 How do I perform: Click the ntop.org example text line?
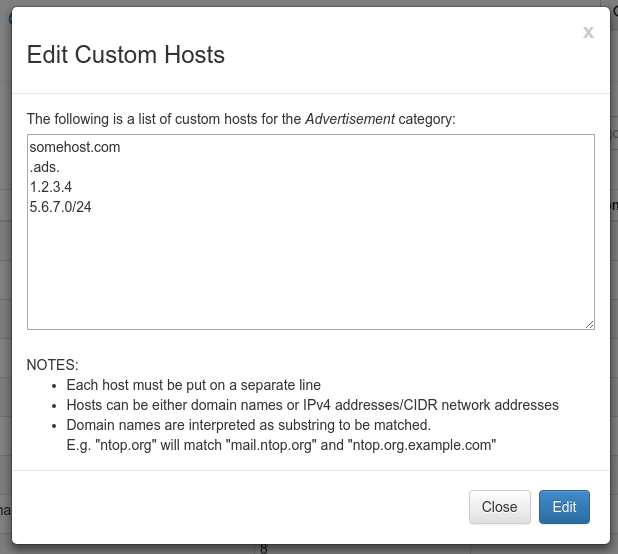(281, 445)
